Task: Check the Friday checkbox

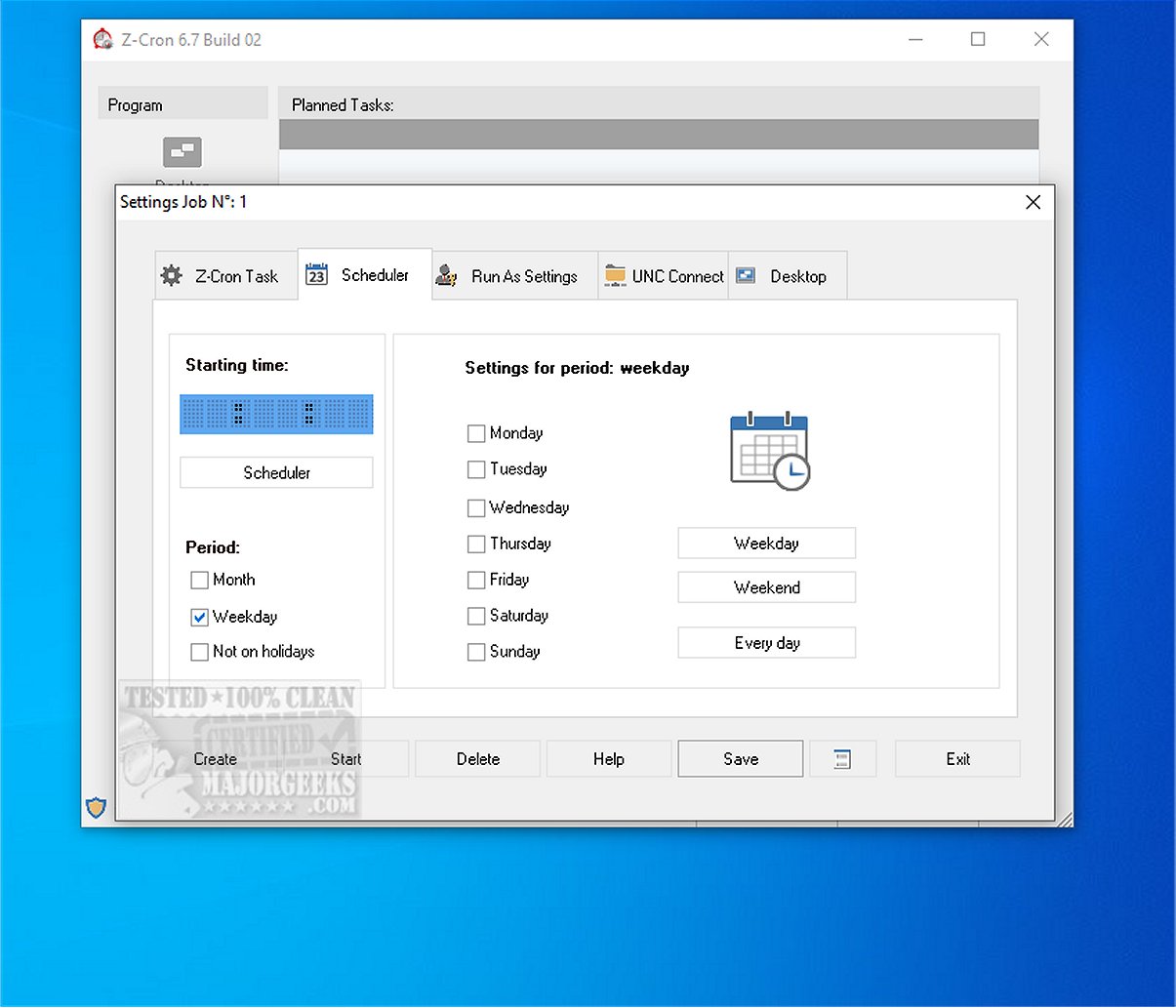Action: click(x=476, y=580)
